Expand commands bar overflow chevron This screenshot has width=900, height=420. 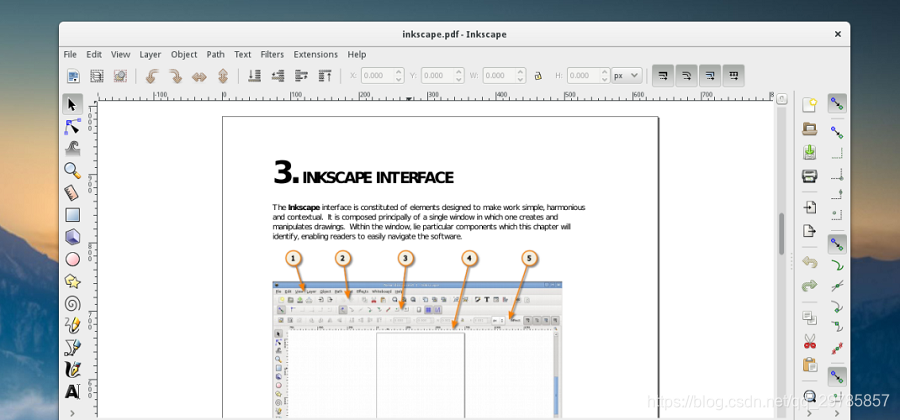809,413
